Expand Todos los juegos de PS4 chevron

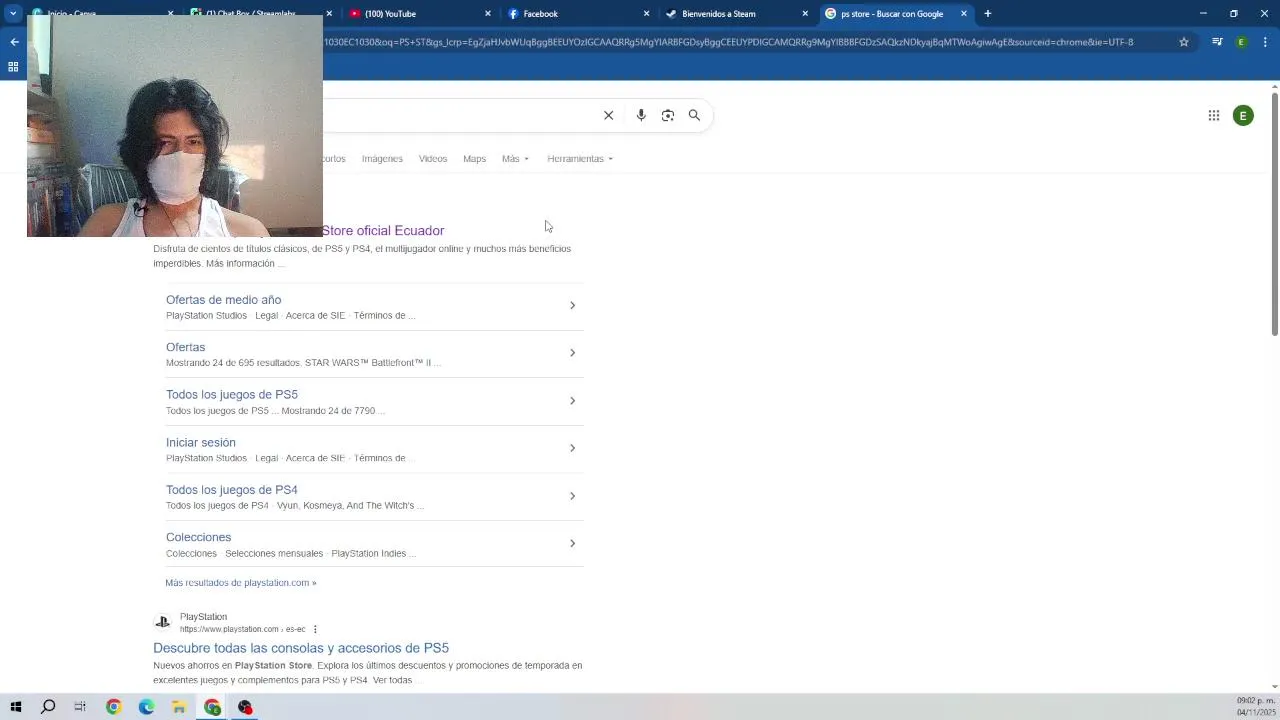(572, 496)
